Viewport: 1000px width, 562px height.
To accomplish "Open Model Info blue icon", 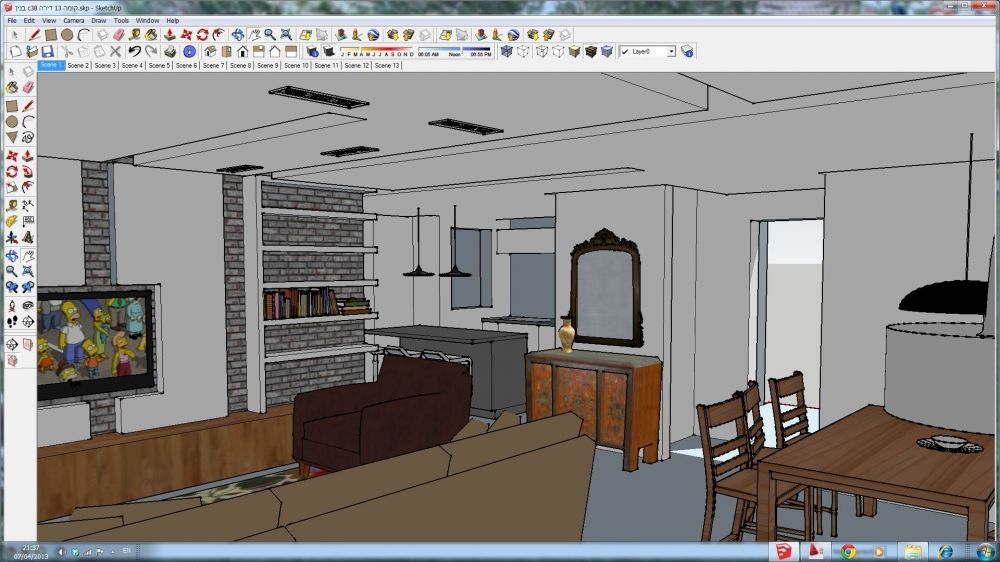I will (x=189, y=51).
